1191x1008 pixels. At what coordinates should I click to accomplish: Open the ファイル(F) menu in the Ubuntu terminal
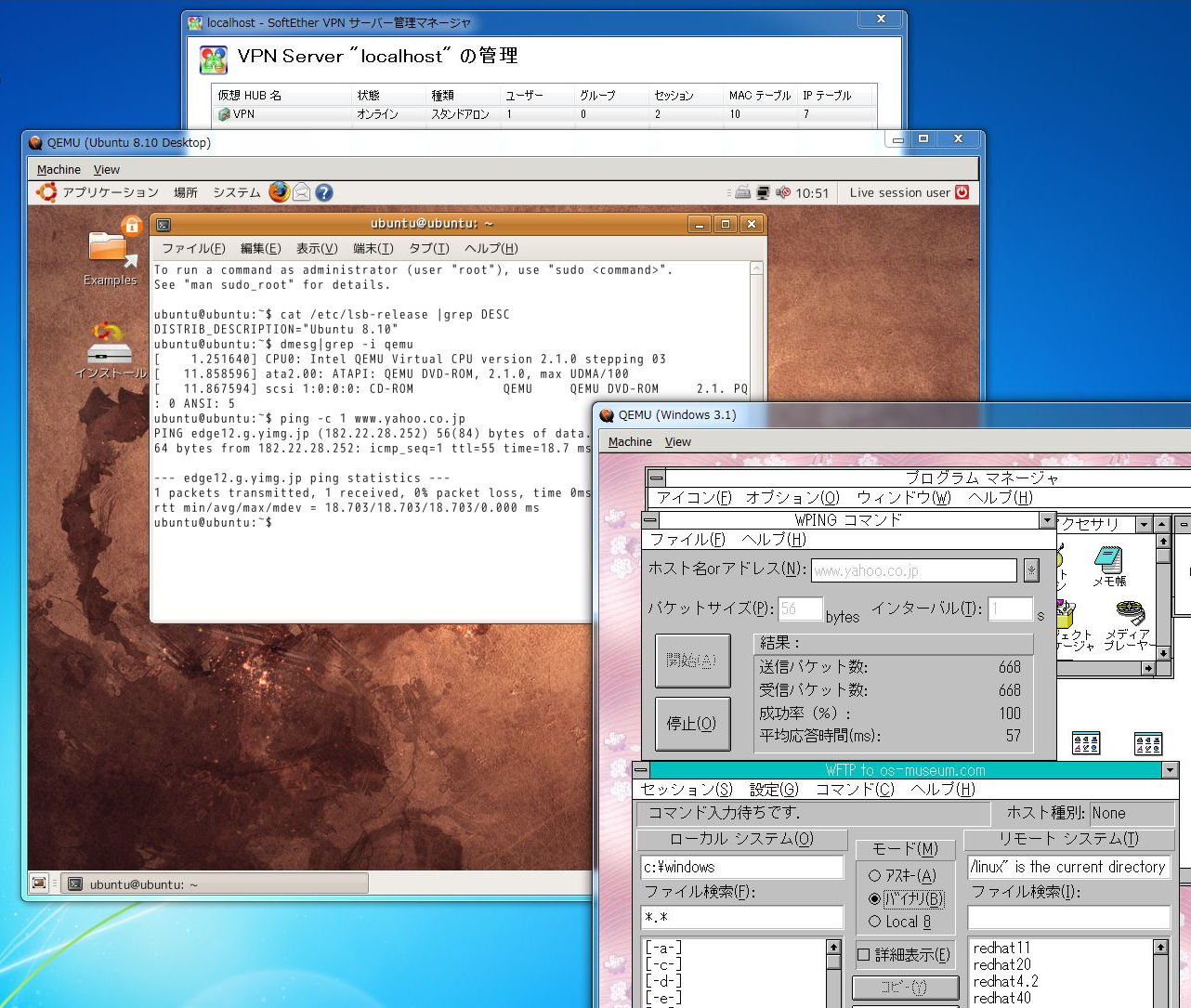coord(193,248)
